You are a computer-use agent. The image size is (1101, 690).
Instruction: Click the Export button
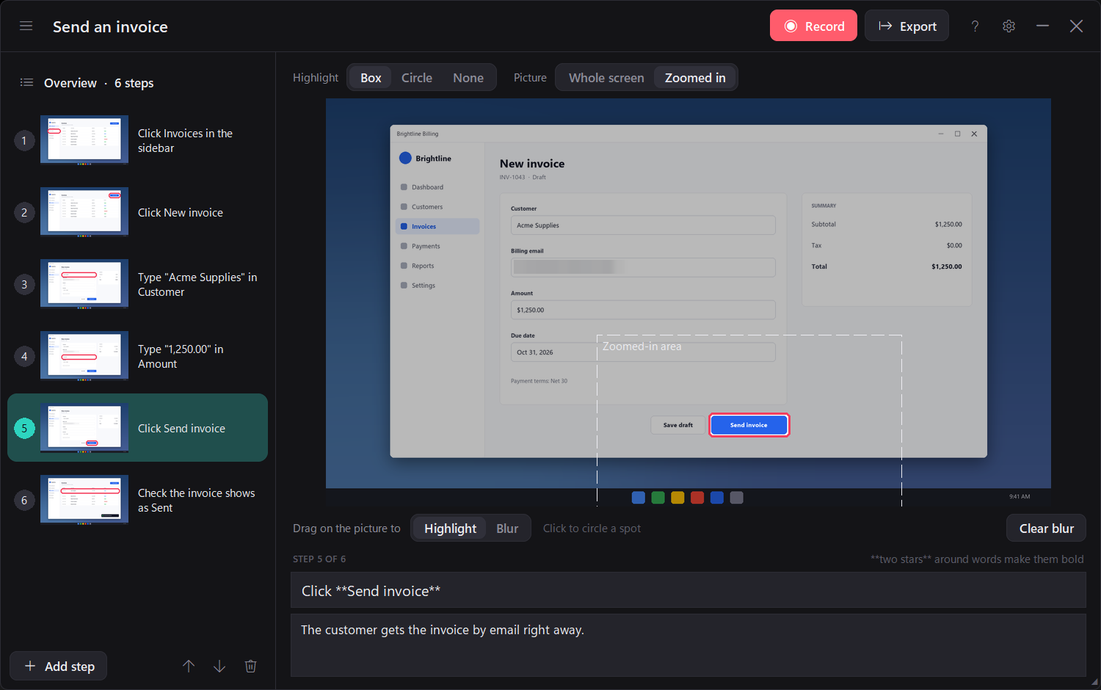click(906, 26)
